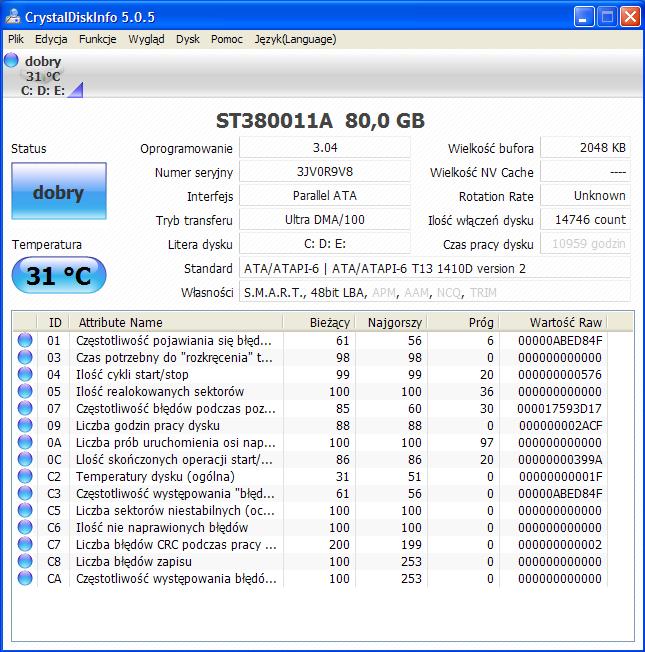This screenshot has height=652, width=645.
Task: Click the Standard field with ATA/ATAPI-6
Action: pyautogui.click(x=435, y=268)
